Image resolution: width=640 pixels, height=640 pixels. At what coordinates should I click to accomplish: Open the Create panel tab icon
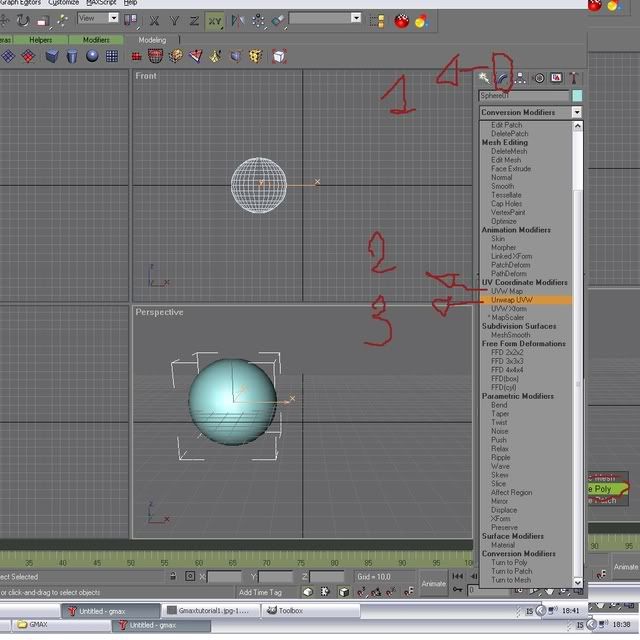(485, 78)
